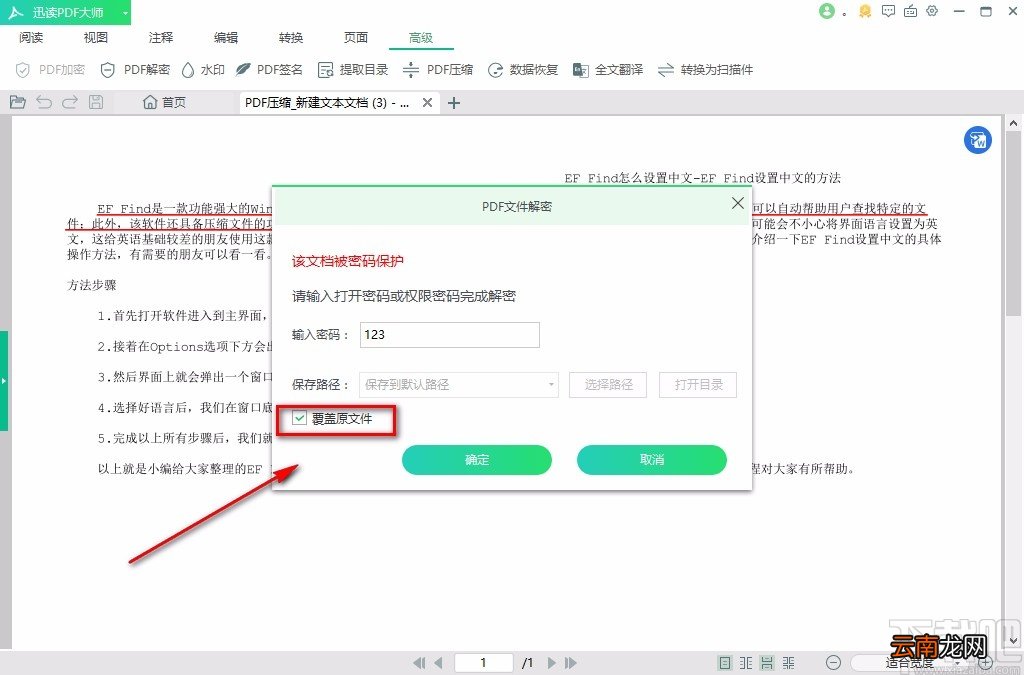Click the undo arrow icon

coord(44,102)
